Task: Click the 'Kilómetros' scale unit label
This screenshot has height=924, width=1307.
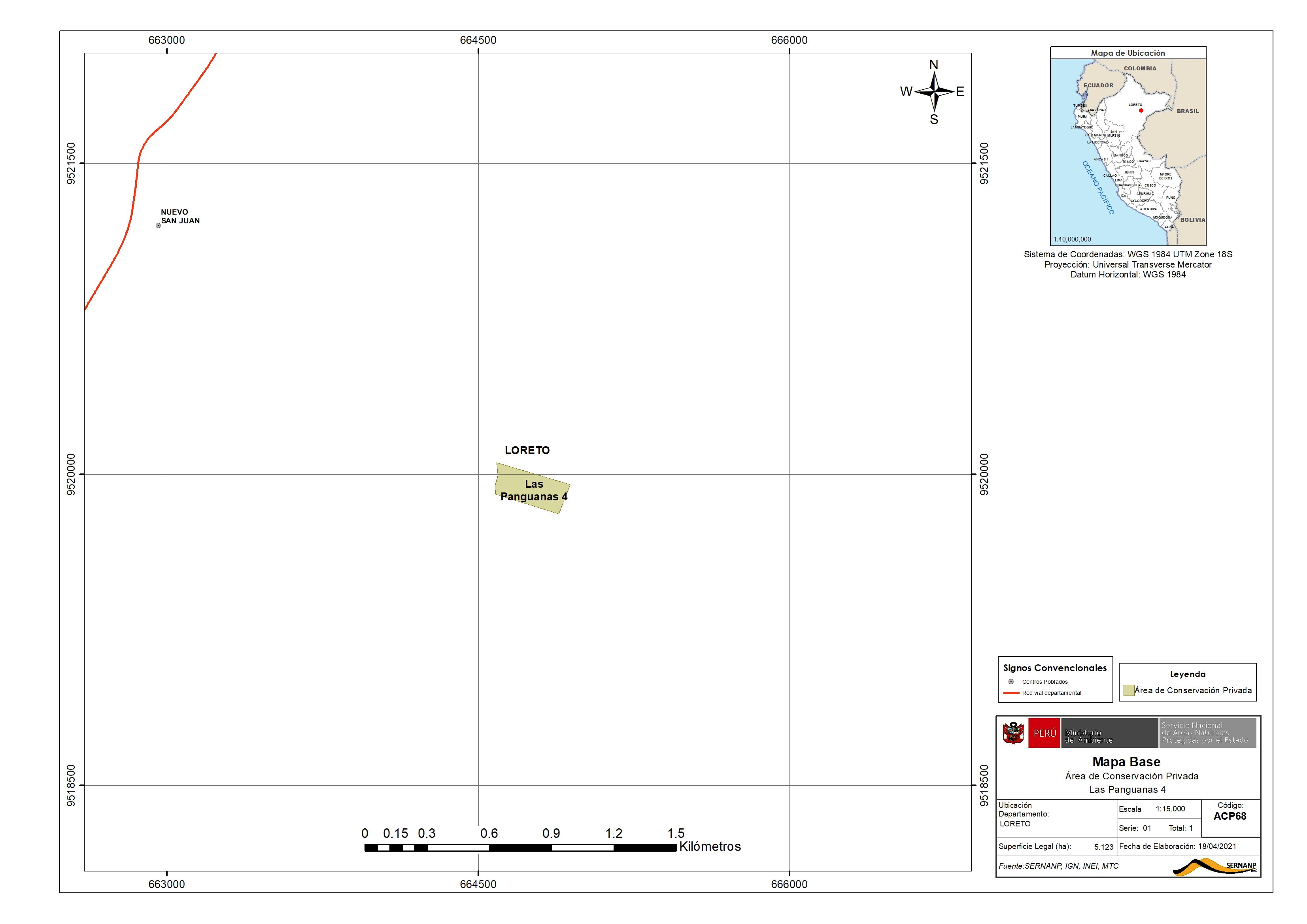Action: pos(710,847)
